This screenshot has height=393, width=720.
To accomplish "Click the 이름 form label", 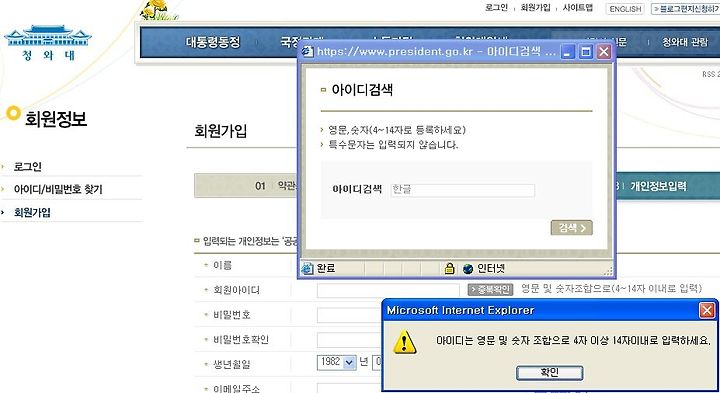I will [222, 265].
